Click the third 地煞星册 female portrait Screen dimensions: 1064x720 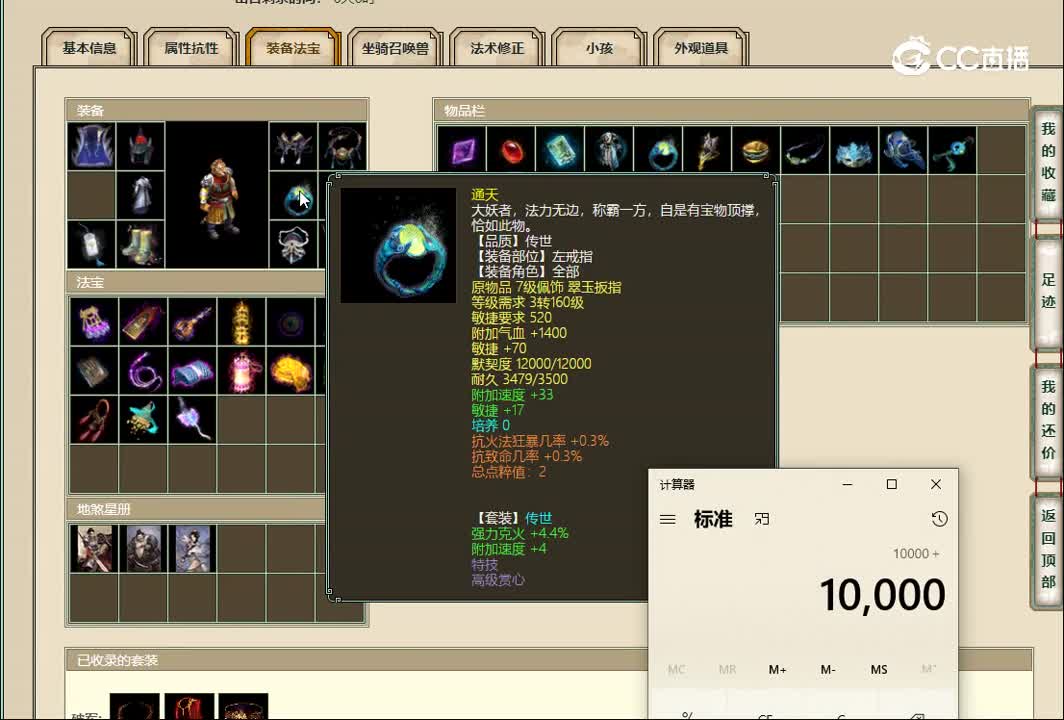pos(193,548)
